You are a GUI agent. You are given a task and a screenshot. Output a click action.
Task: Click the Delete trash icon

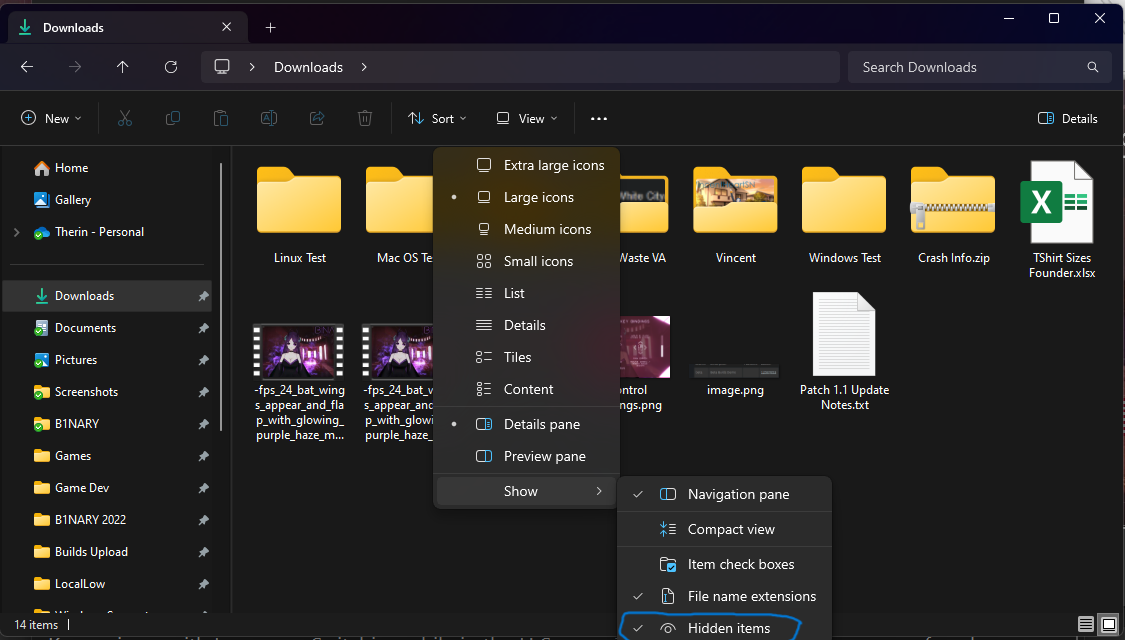(x=365, y=118)
